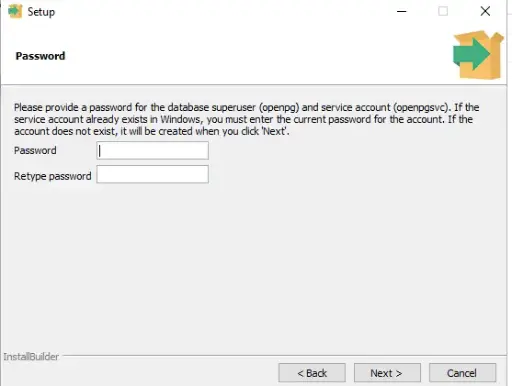Close the Setup window
Image resolution: width=512 pixels, height=386 pixels.
click(x=485, y=11)
